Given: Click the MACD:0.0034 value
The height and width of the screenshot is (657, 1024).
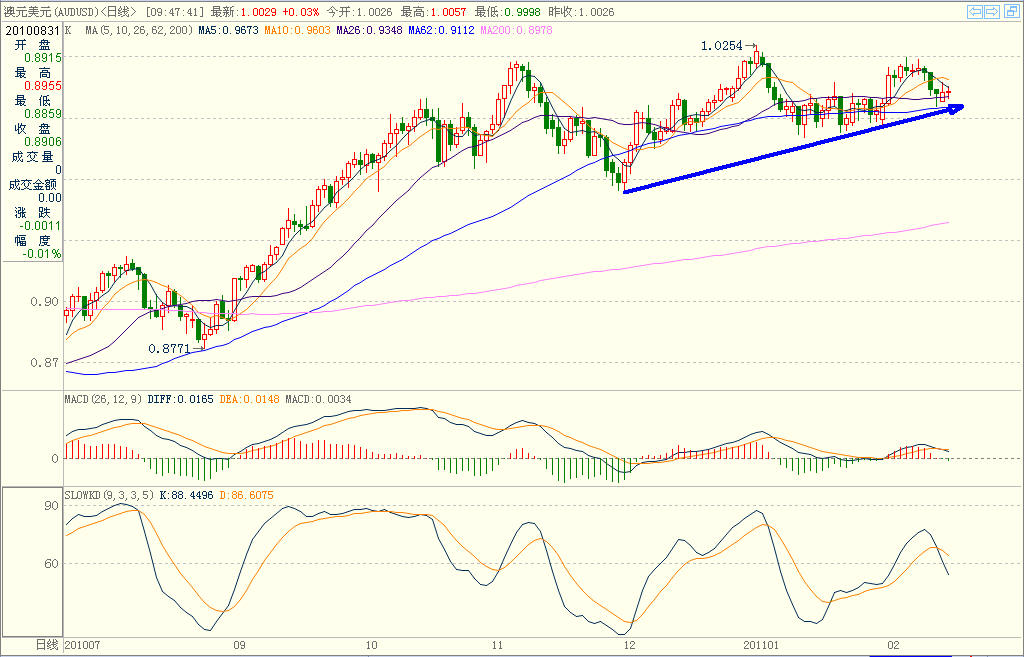Looking at the screenshot, I should click(318, 399).
